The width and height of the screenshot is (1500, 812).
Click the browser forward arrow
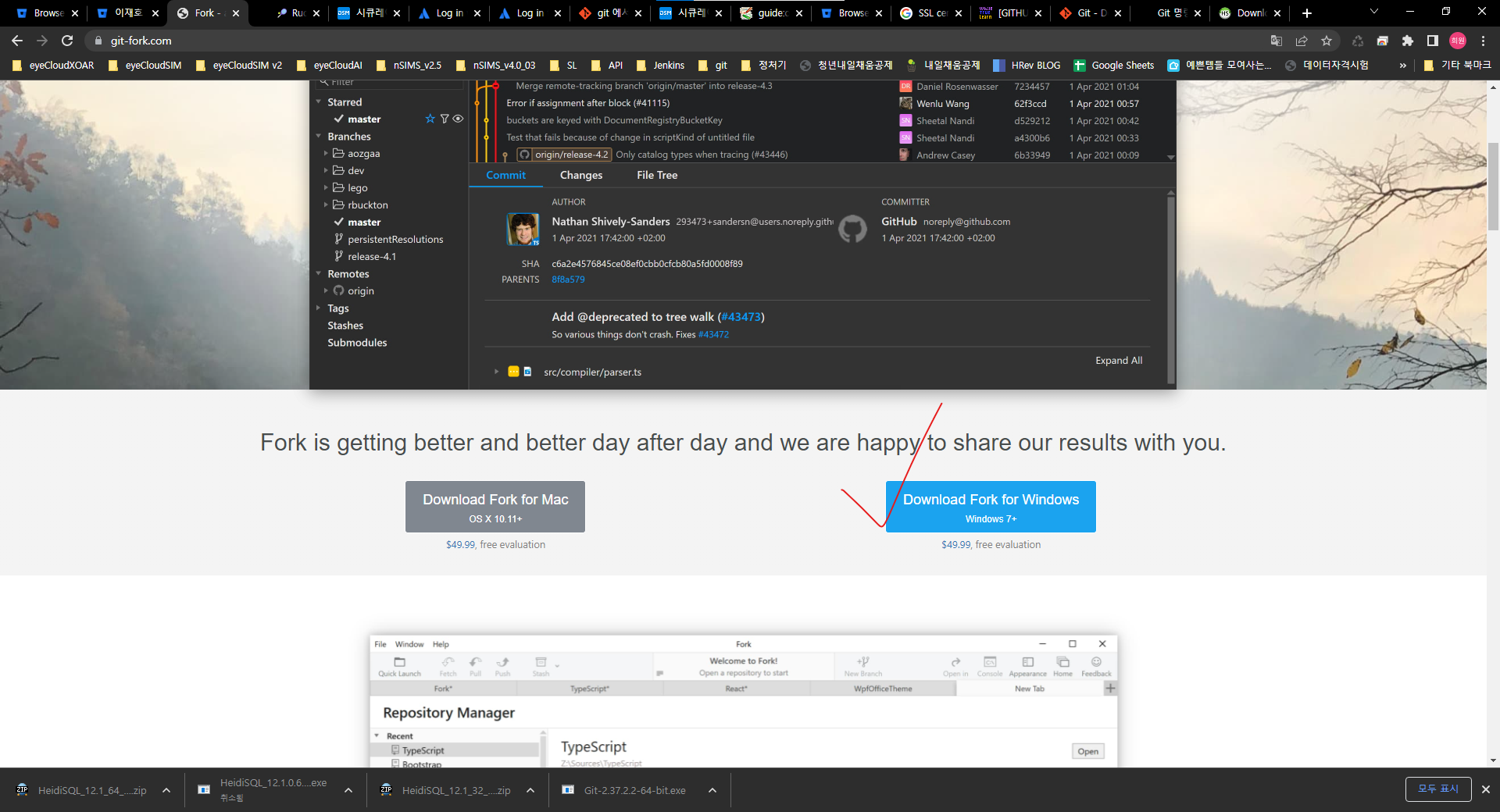tap(42, 41)
